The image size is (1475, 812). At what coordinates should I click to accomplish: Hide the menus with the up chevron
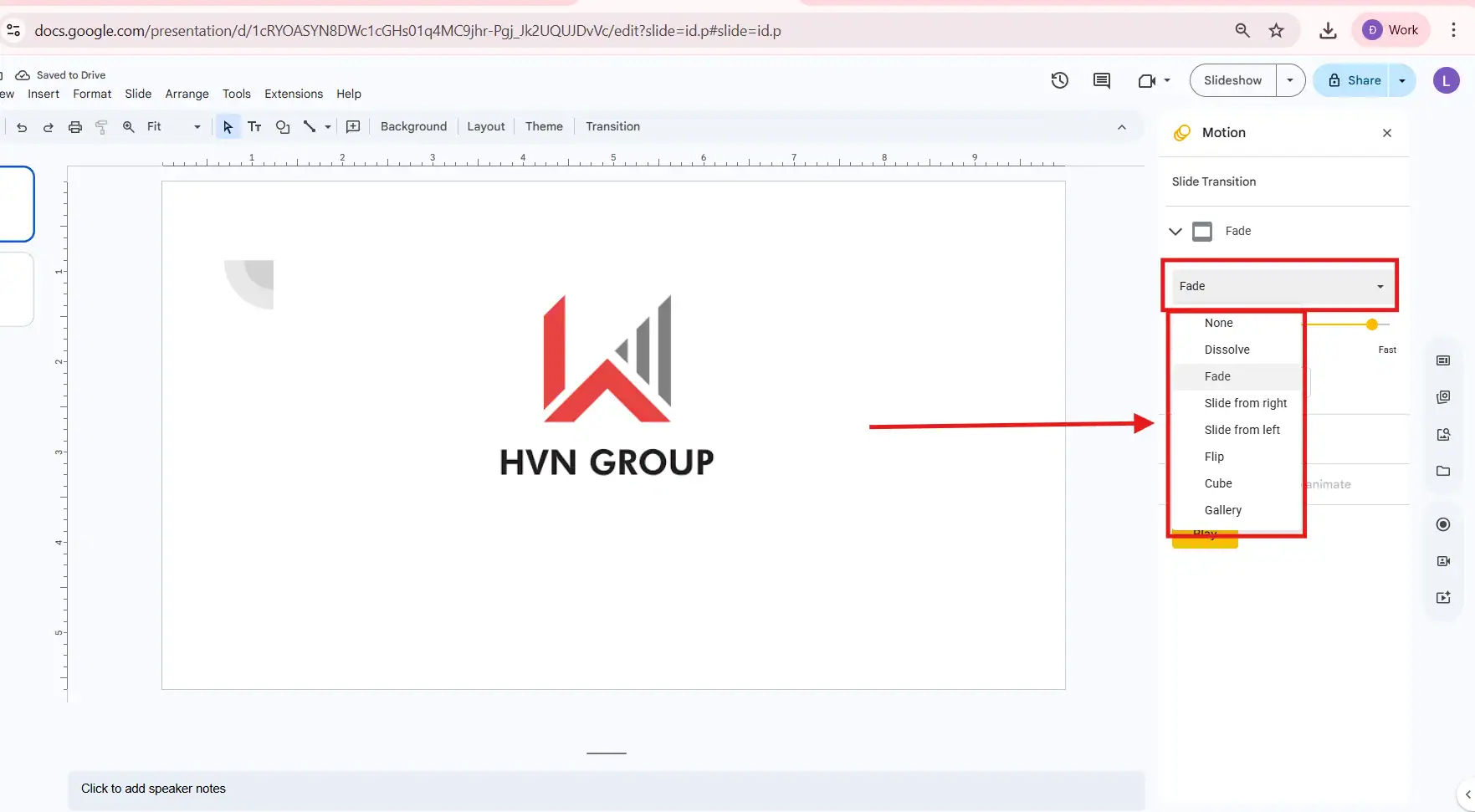1122,127
